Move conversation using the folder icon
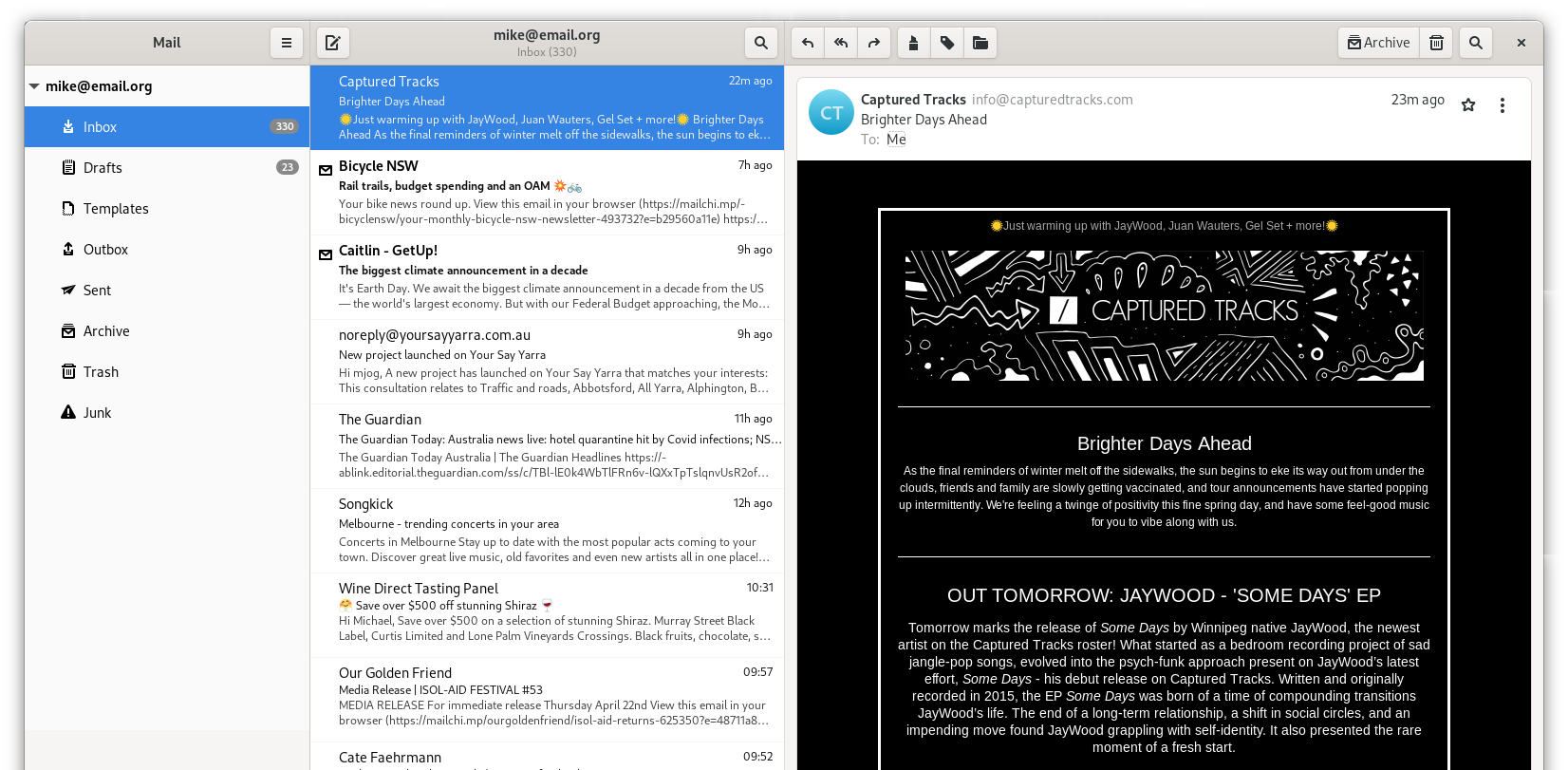The height and width of the screenshot is (770, 1568). coord(980,43)
